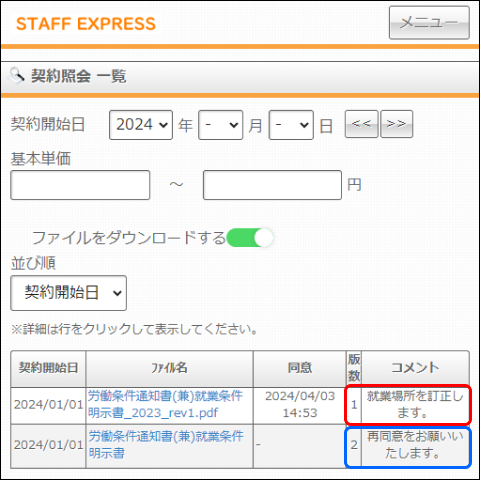Select the comment 就業場所を訂正します。 cell
480x480 pixels.
pyautogui.click(x=415, y=405)
